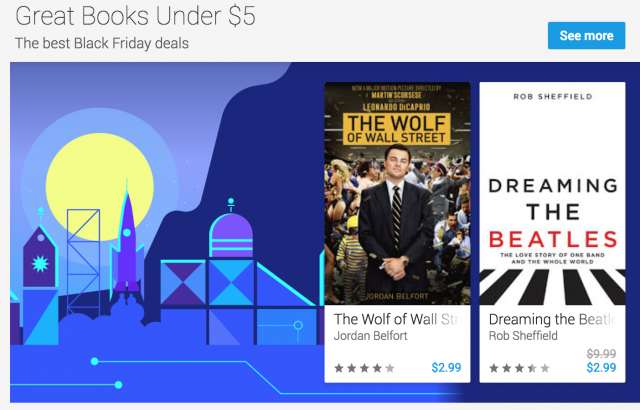Open Dreaming the Beatles cover image
Image resolution: width=640 pixels, height=410 pixels.
pos(552,193)
